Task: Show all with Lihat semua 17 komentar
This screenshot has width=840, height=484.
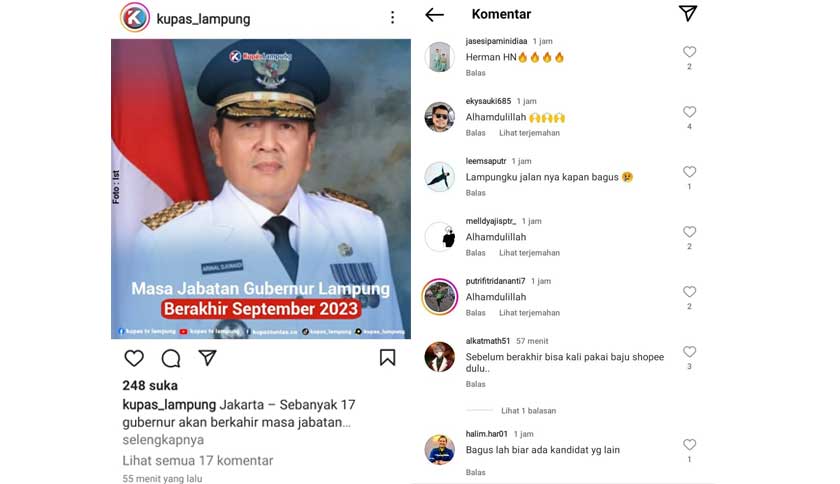Action: click(198, 460)
